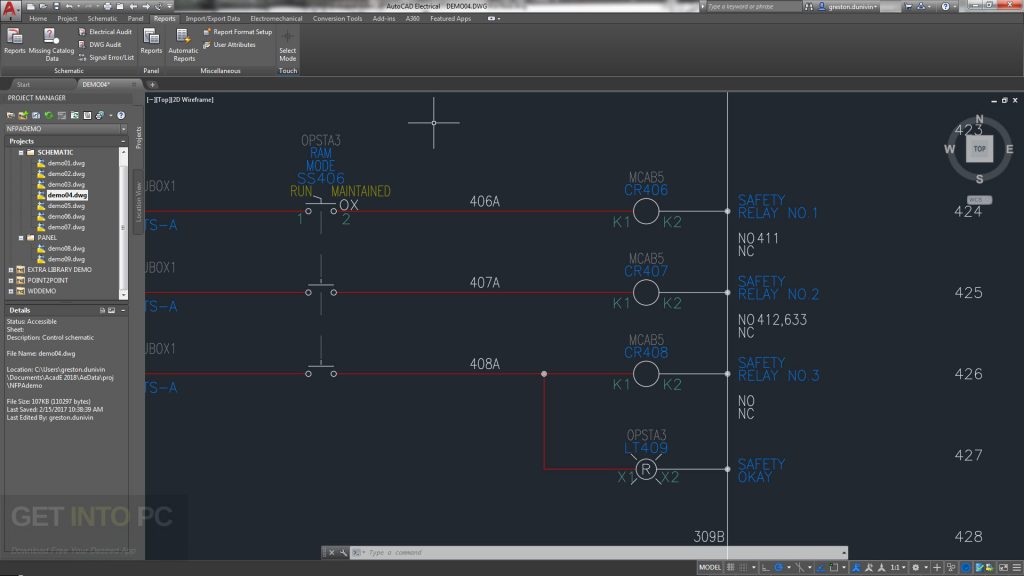
Task: Open the Home ribbon tab
Action: pyautogui.click(x=38, y=18)
